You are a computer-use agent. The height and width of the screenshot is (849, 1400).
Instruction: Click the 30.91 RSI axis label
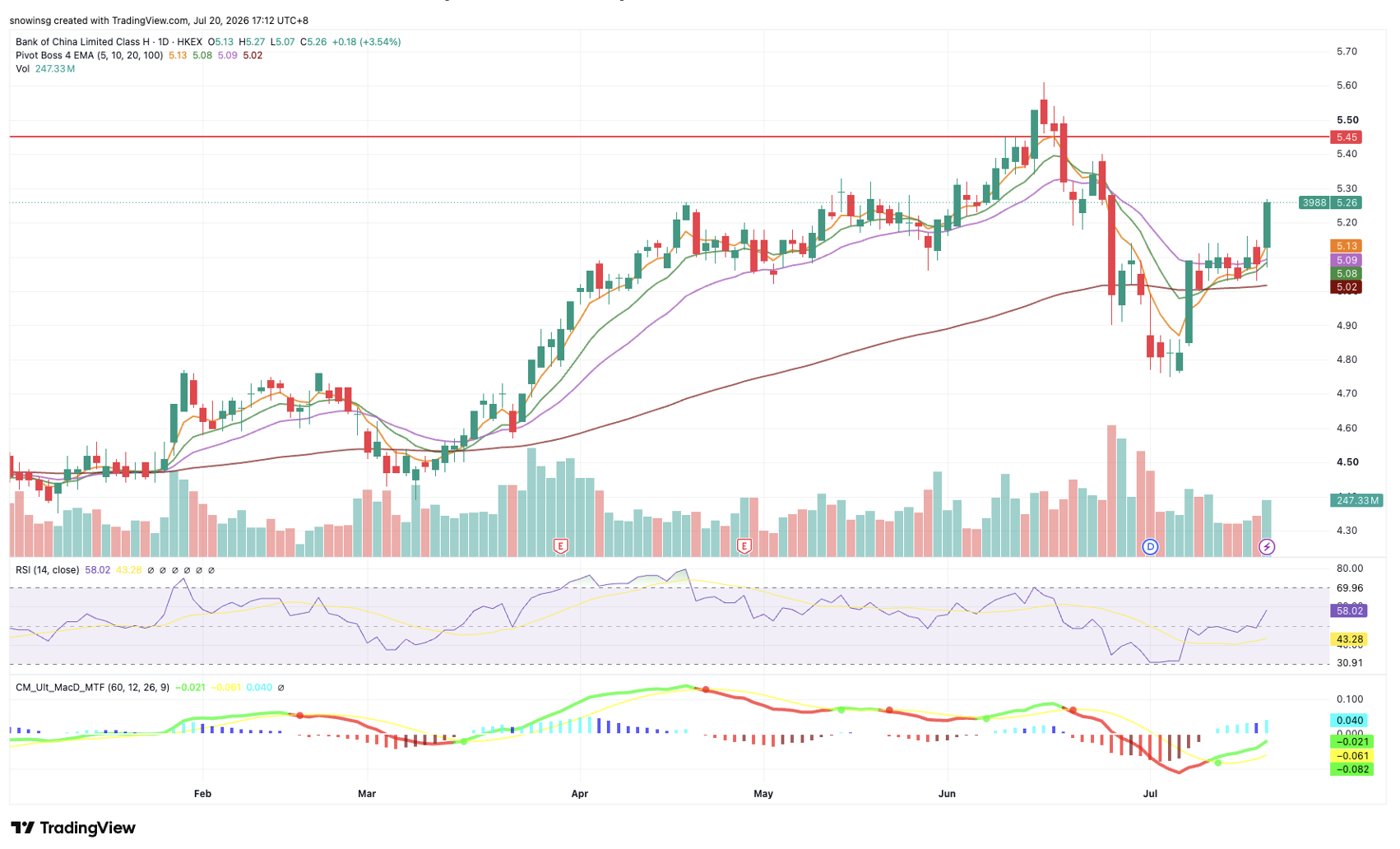[1350, 663]
